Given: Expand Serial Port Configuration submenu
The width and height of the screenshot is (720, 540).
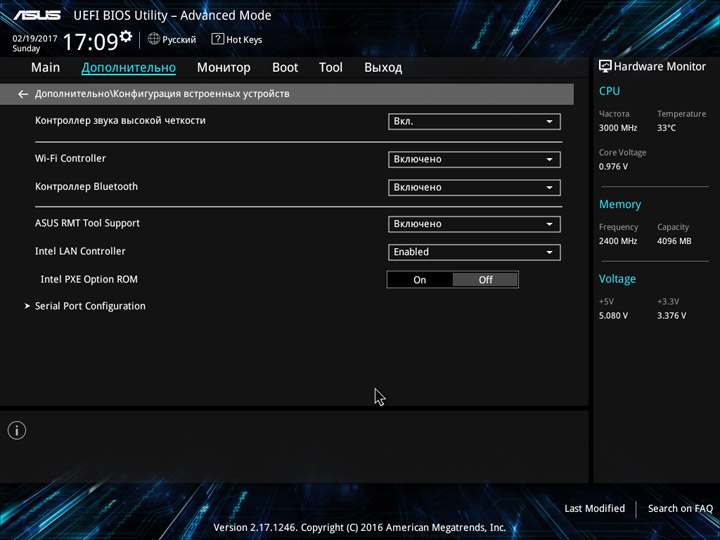Looking at the screenshot, I should [90, 306].
